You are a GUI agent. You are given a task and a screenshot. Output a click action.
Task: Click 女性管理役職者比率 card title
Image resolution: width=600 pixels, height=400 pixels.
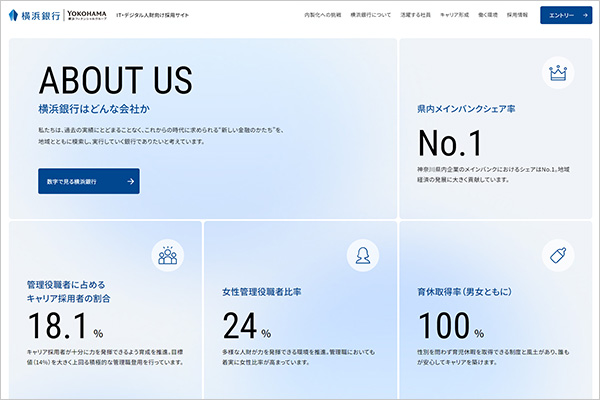pyautogui.click(x=262, y=292)
